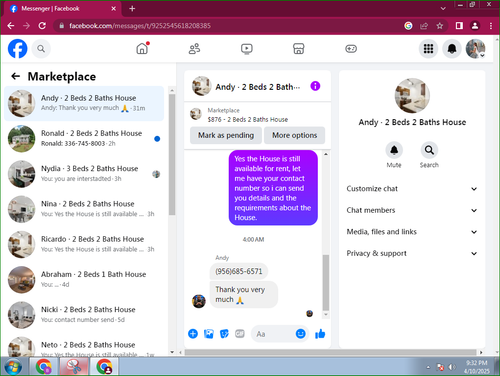Image resolution: width=500 pixels, height=376 pixels.
Task: Mute the conversation bell icon
Action: (394, 150)
